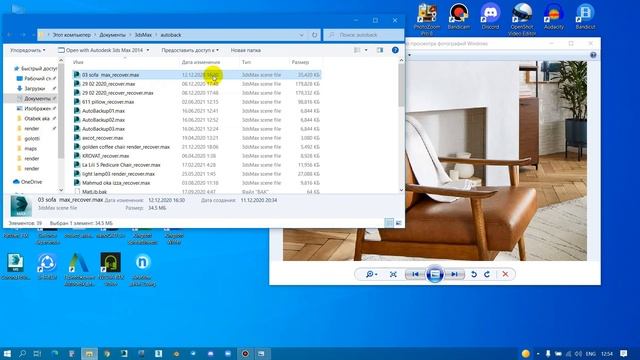Viewport: 640px width, 360px height.
Task: Open Загрузки in the navigation pane
Action: (35, 88)
